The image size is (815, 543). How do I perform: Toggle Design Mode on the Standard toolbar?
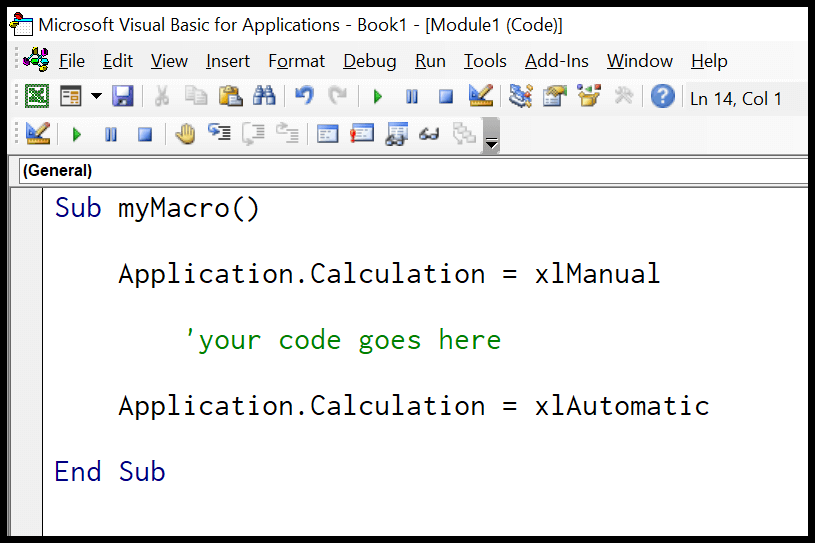[481, 97]
